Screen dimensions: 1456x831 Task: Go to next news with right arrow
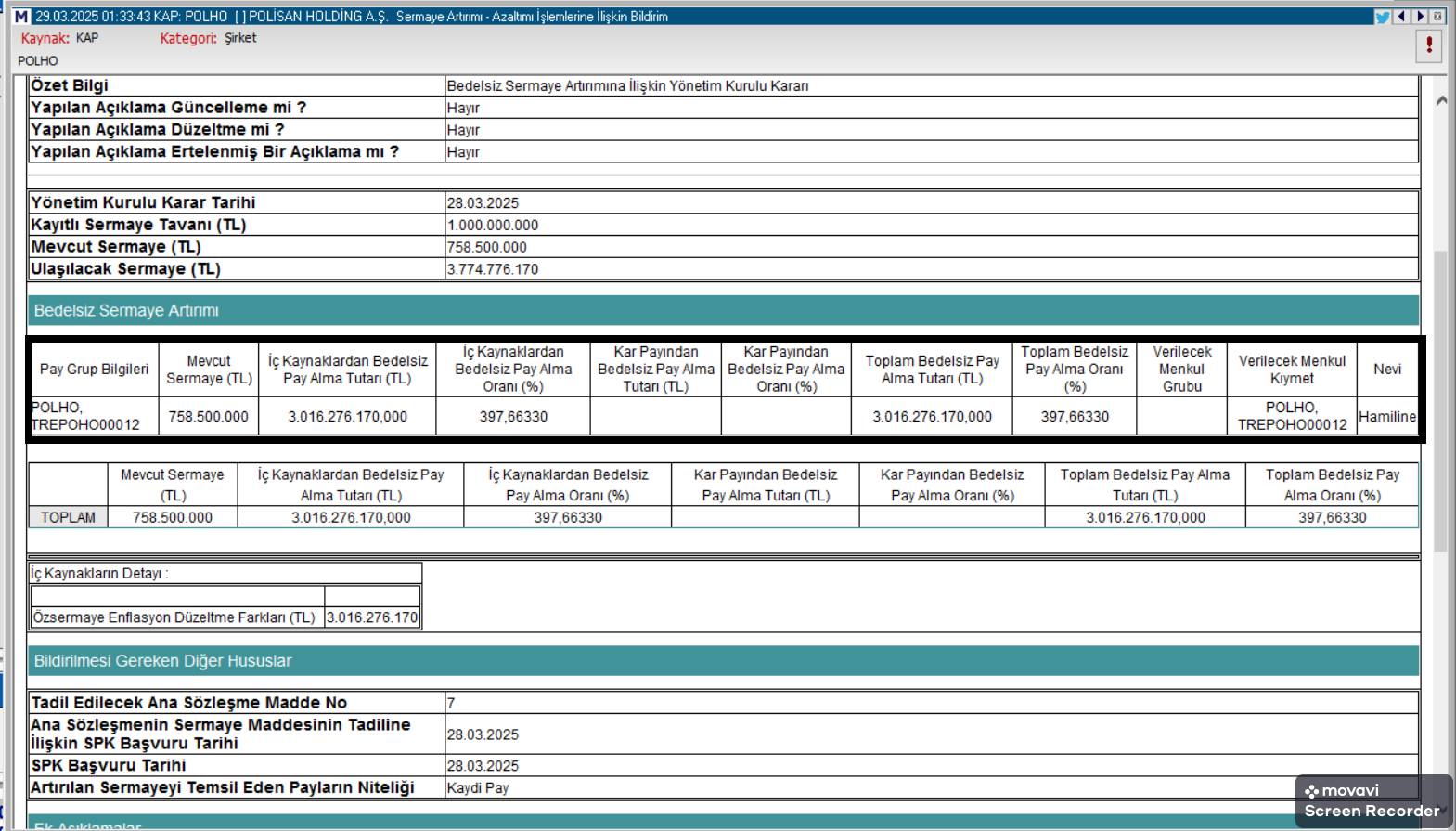coord(1420,17)
